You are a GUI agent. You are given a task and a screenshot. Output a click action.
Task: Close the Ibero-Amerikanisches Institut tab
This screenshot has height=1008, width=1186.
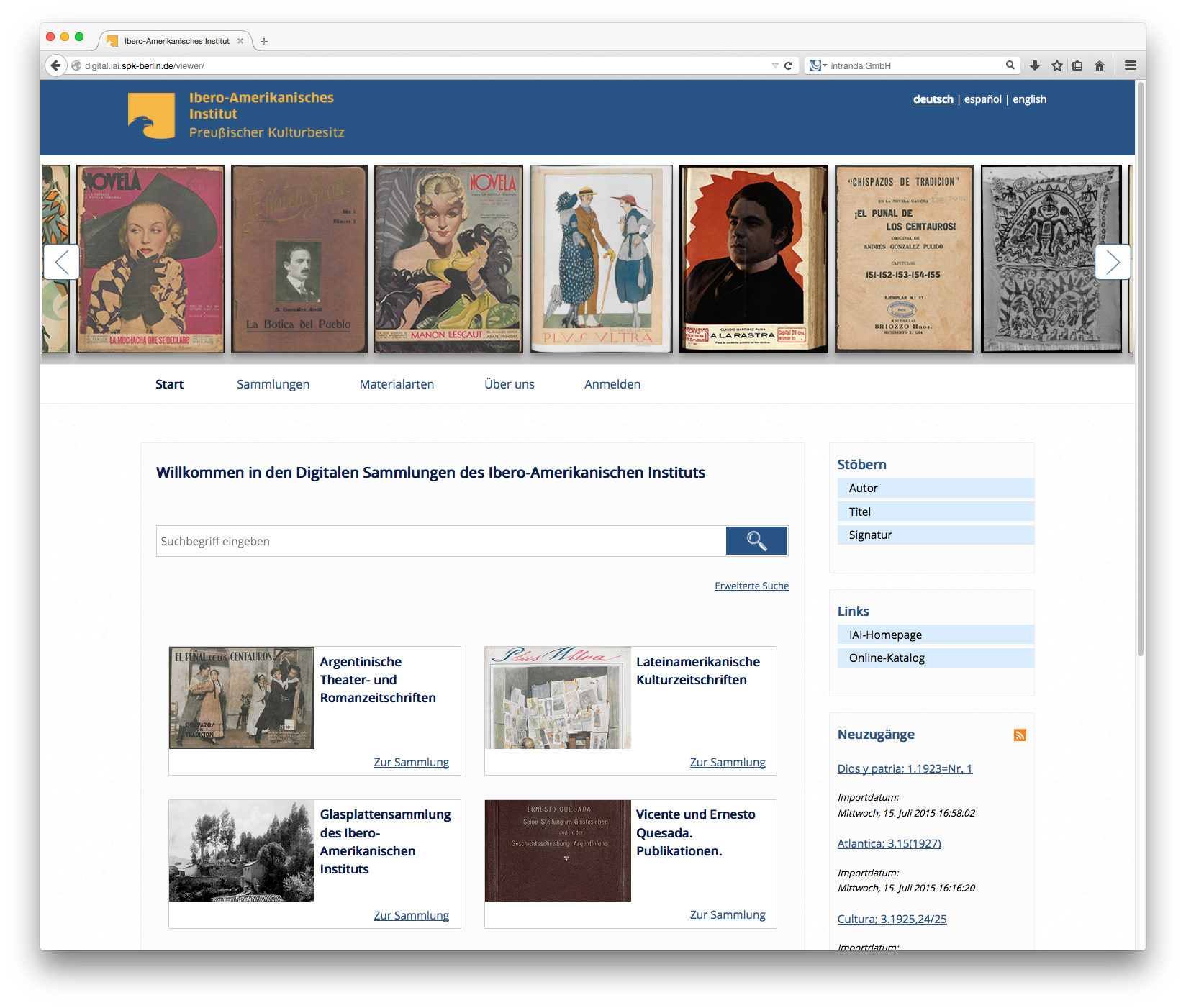pos(240,41)
